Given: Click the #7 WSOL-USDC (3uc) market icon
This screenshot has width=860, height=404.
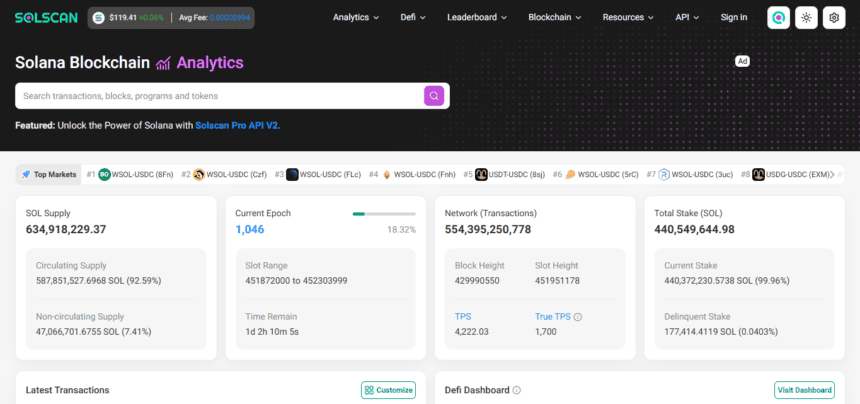Looking at the screenshot, I should click(x=664, y=174).
